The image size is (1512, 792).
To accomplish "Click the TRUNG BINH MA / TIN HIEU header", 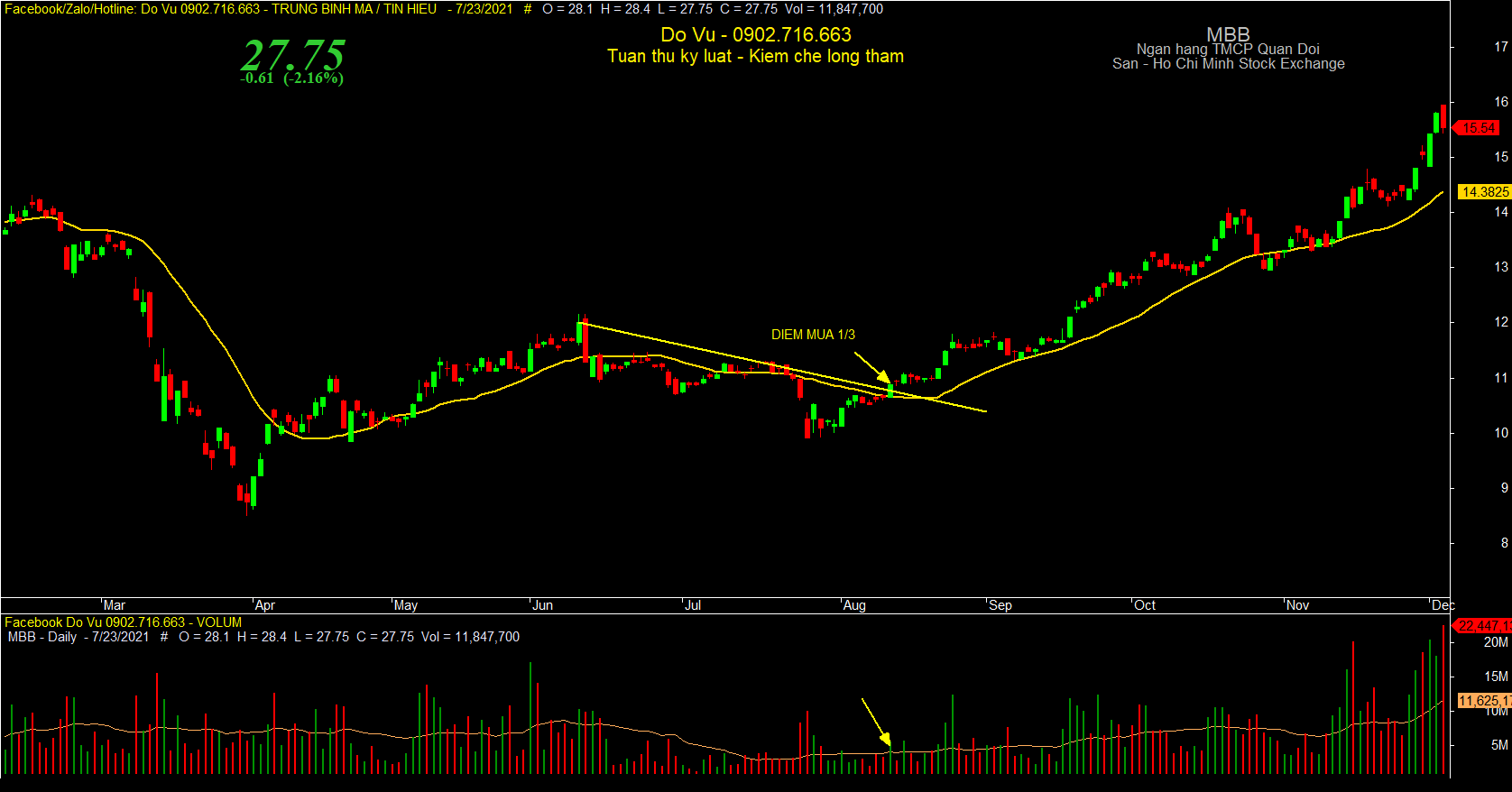I will 354,9.
